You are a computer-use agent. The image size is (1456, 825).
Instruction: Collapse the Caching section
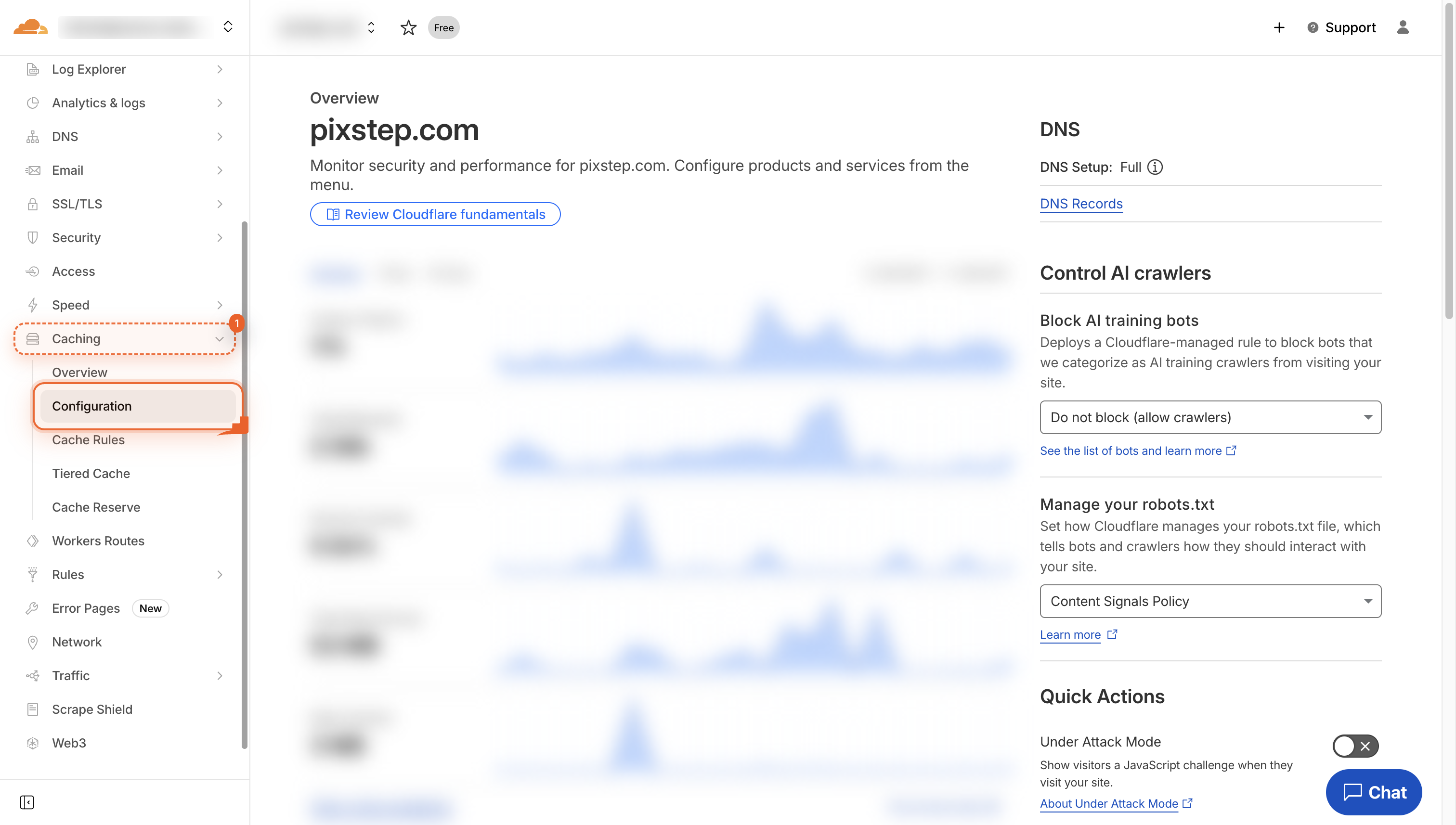click(x=220, y=338)
